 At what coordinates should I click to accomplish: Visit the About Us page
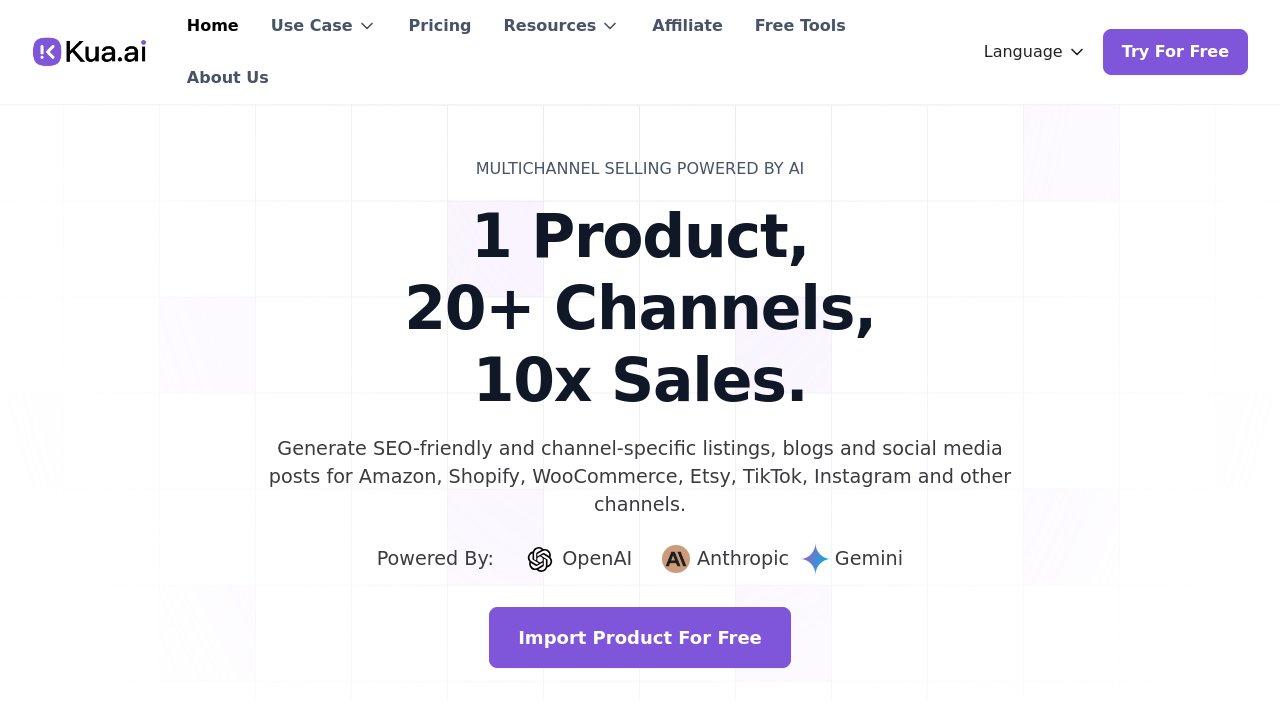[x=227, y=78]
